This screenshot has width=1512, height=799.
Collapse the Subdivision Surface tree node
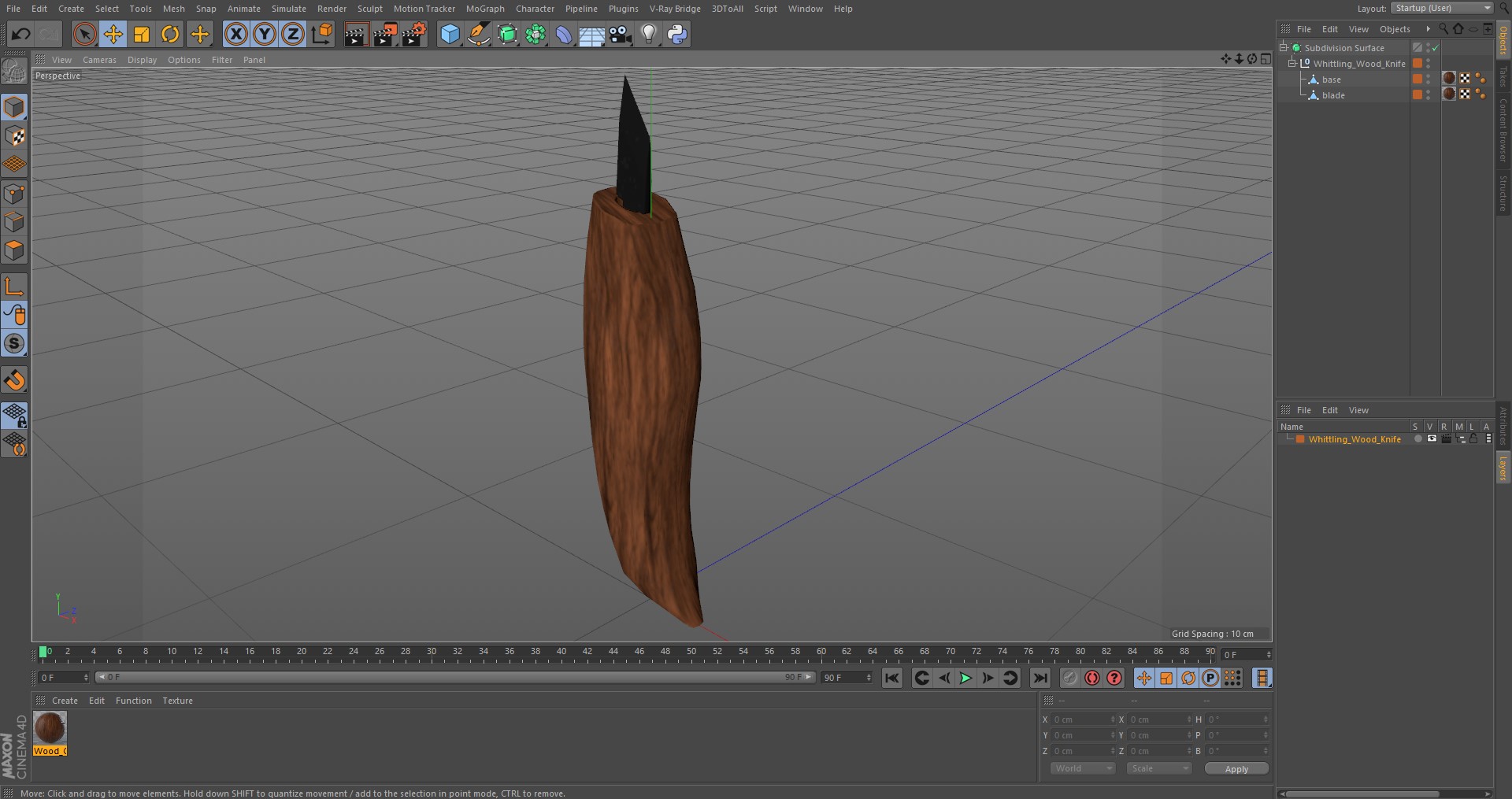pos(1284,47)
